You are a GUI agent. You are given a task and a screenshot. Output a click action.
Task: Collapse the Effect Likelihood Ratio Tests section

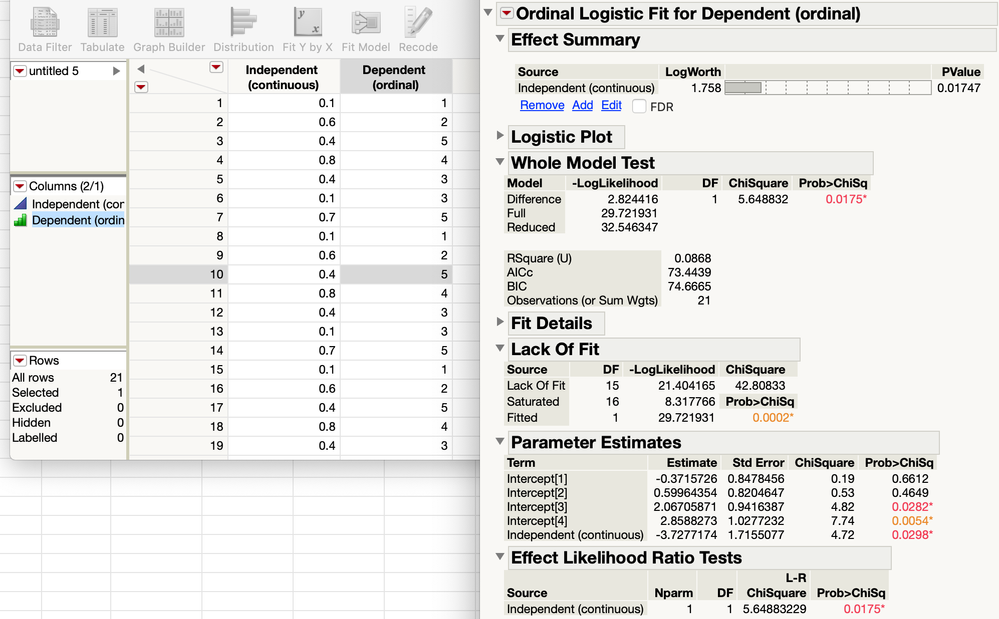[500, 556]
